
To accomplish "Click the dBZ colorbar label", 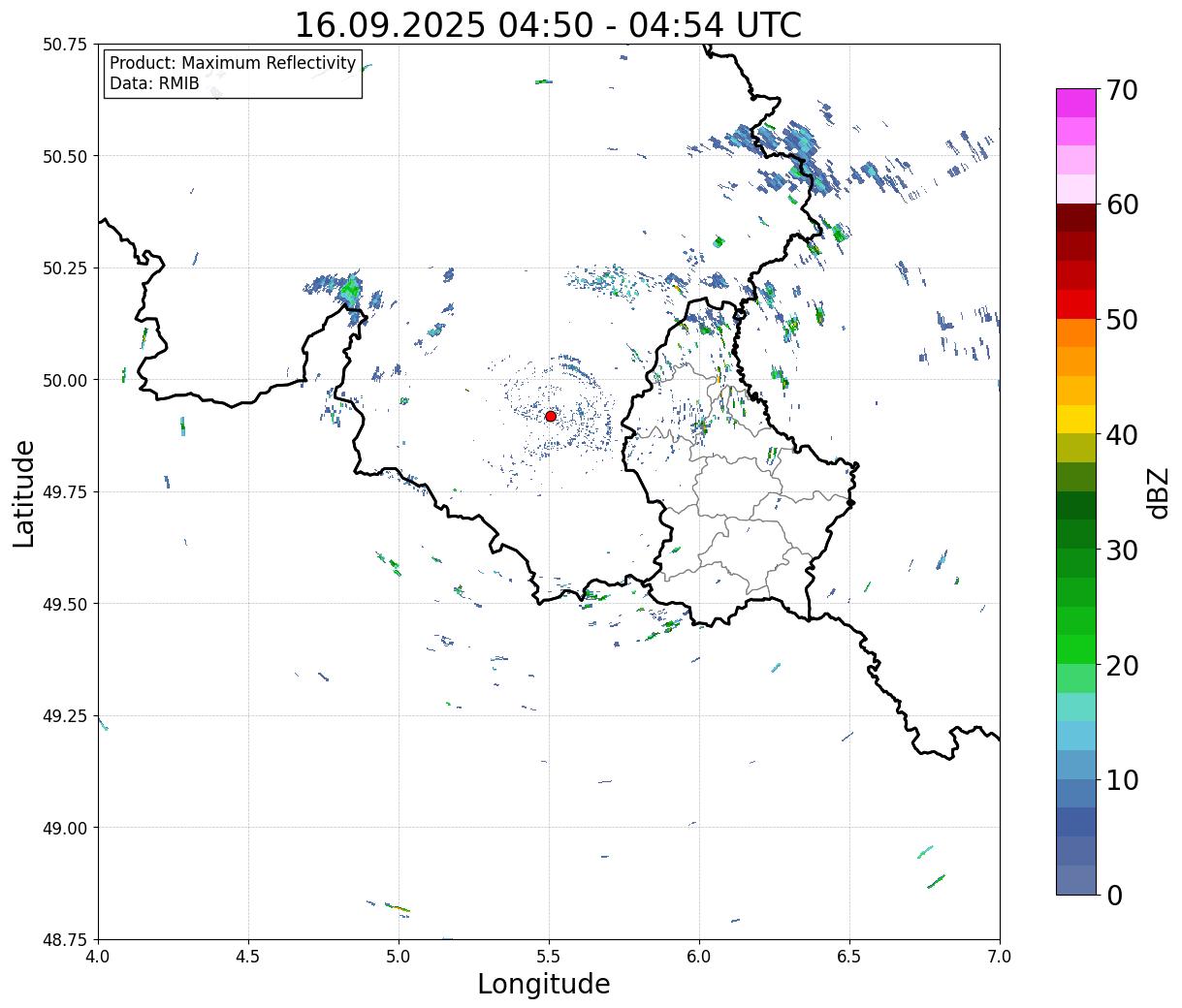I will click(1158, 491).
